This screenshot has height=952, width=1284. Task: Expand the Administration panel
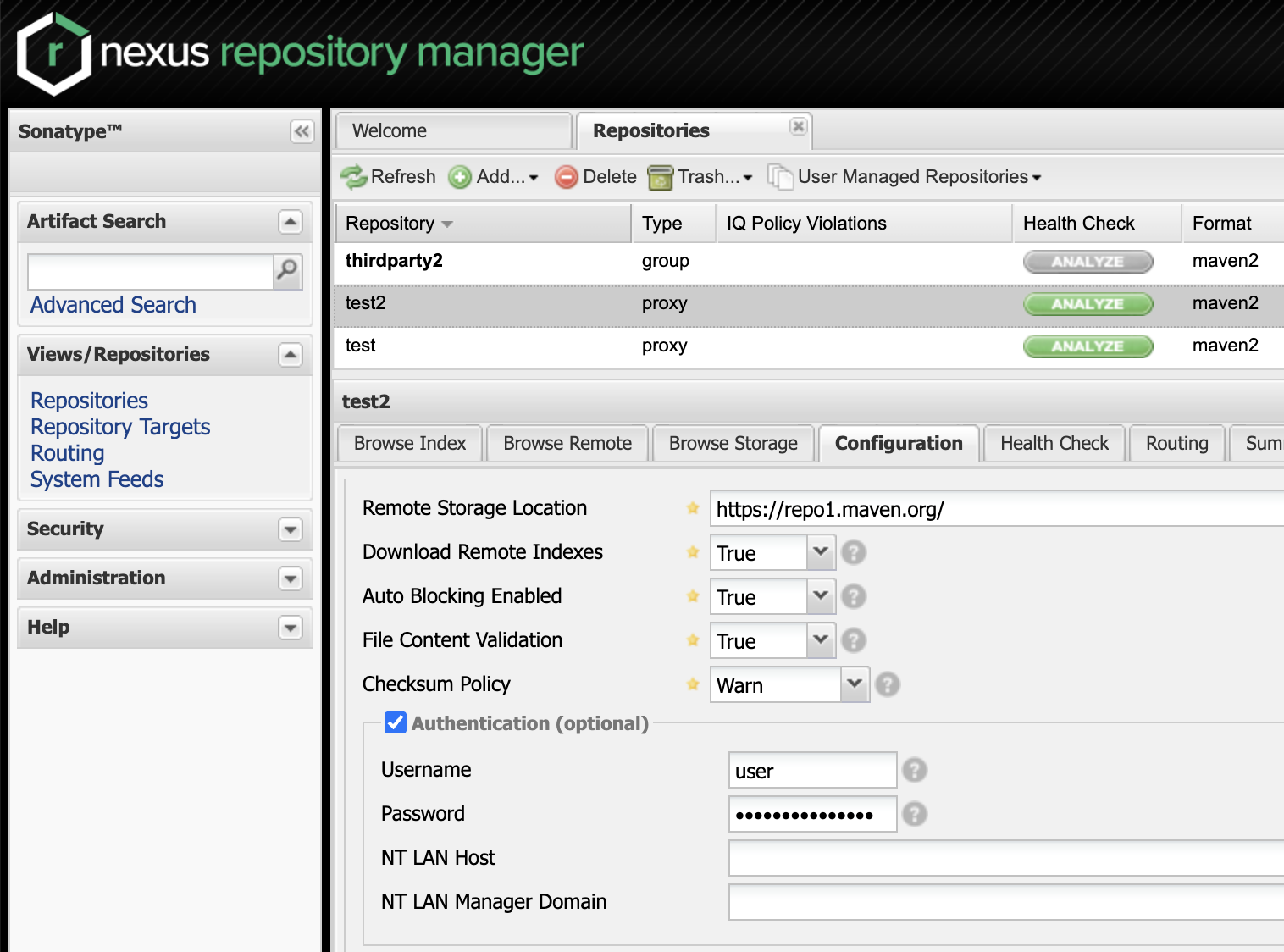(x=291, y=578)
